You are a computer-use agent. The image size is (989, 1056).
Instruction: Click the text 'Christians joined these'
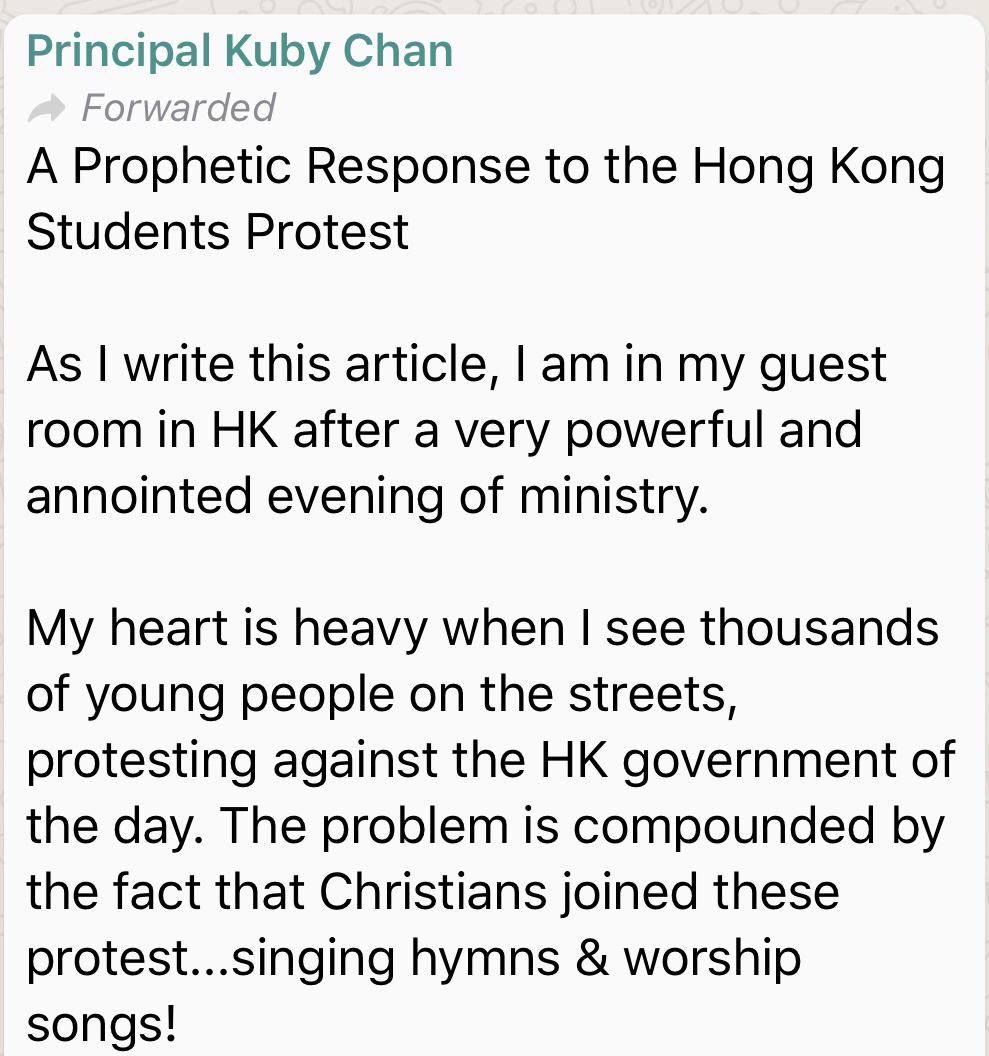[579, 892]
